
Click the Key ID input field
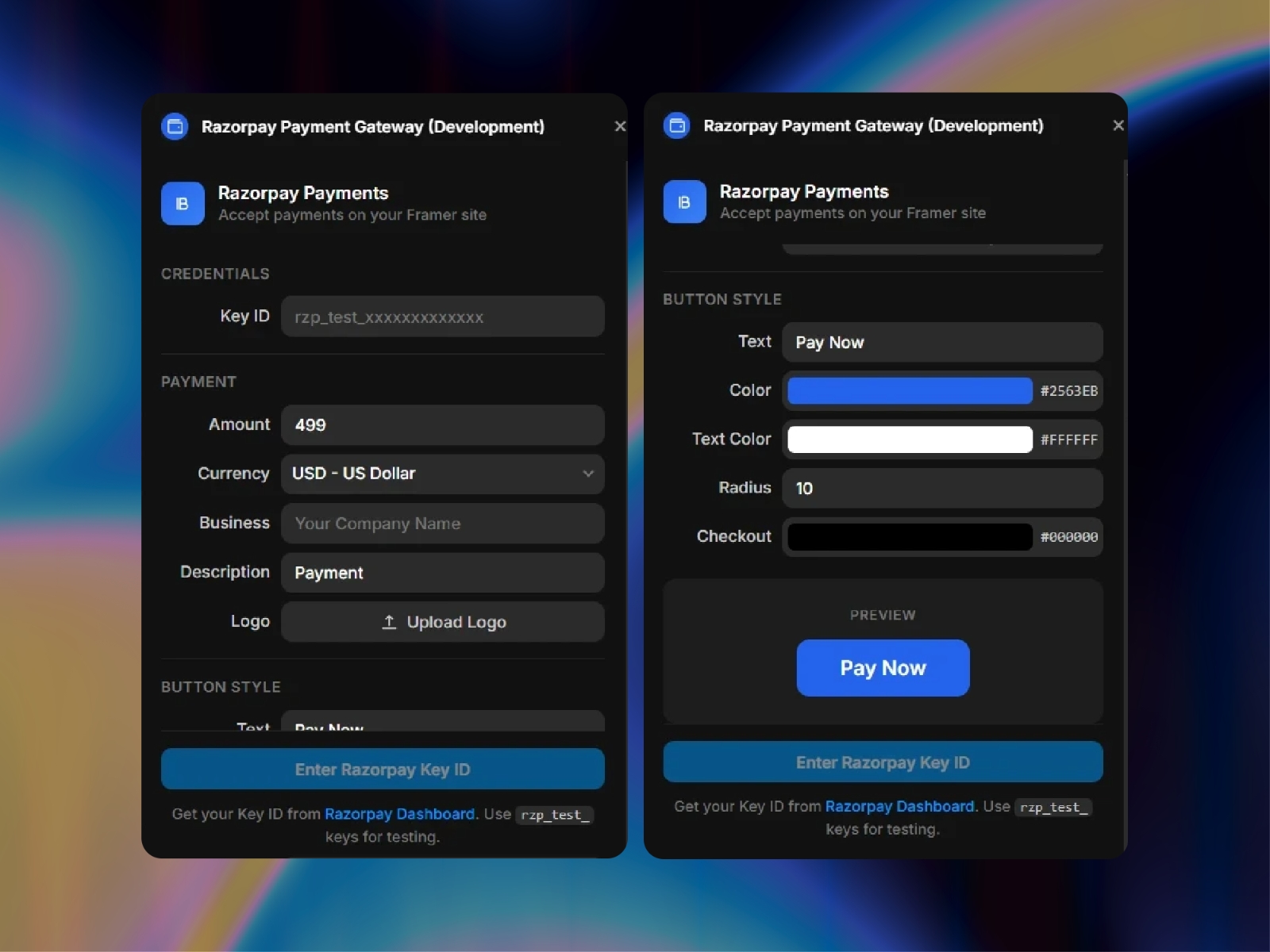[x=442, y=317]
